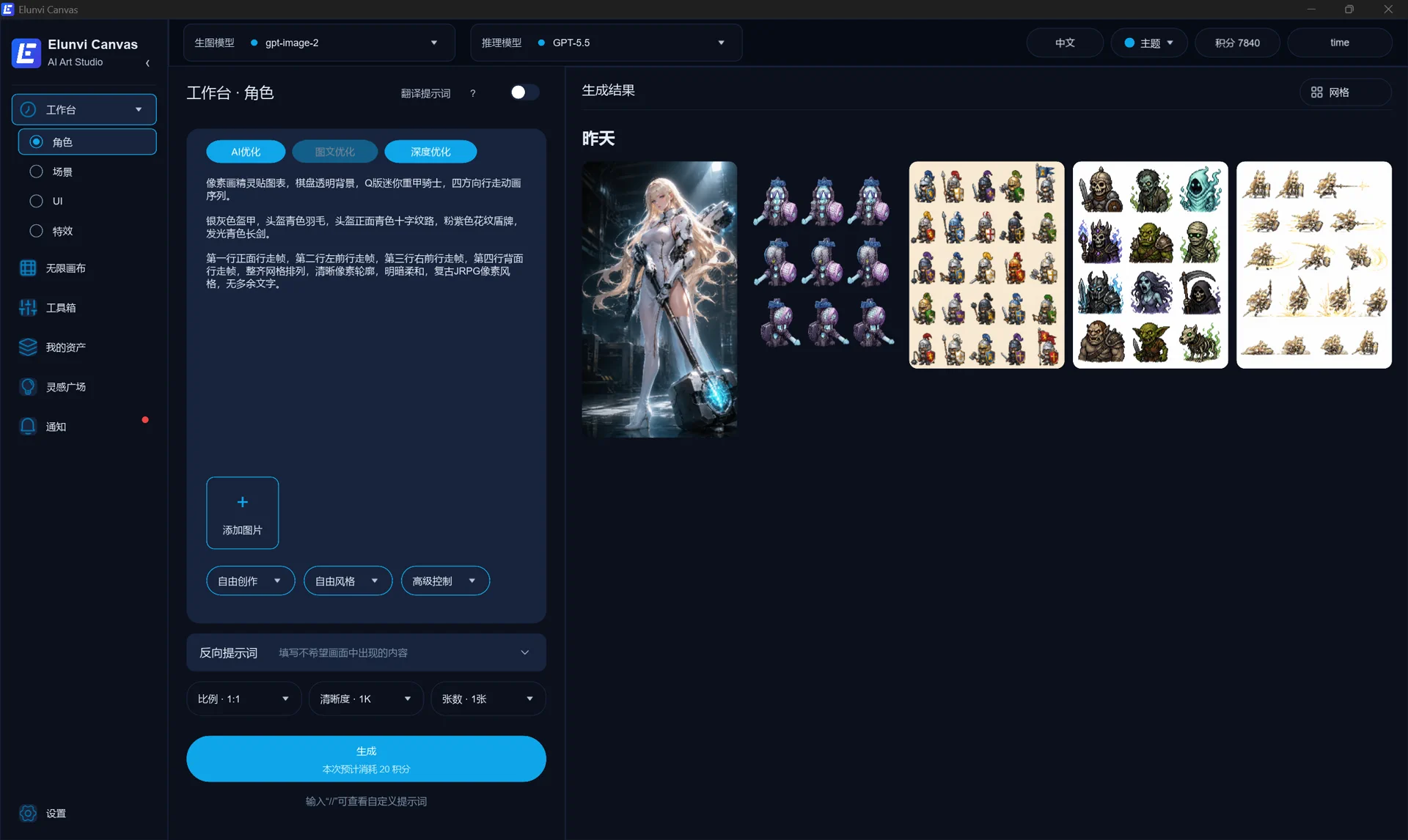The width and height of the screenshot is (1408, 840).
Task: Click the 图文优化 tab button
Action: click(335, 152)
